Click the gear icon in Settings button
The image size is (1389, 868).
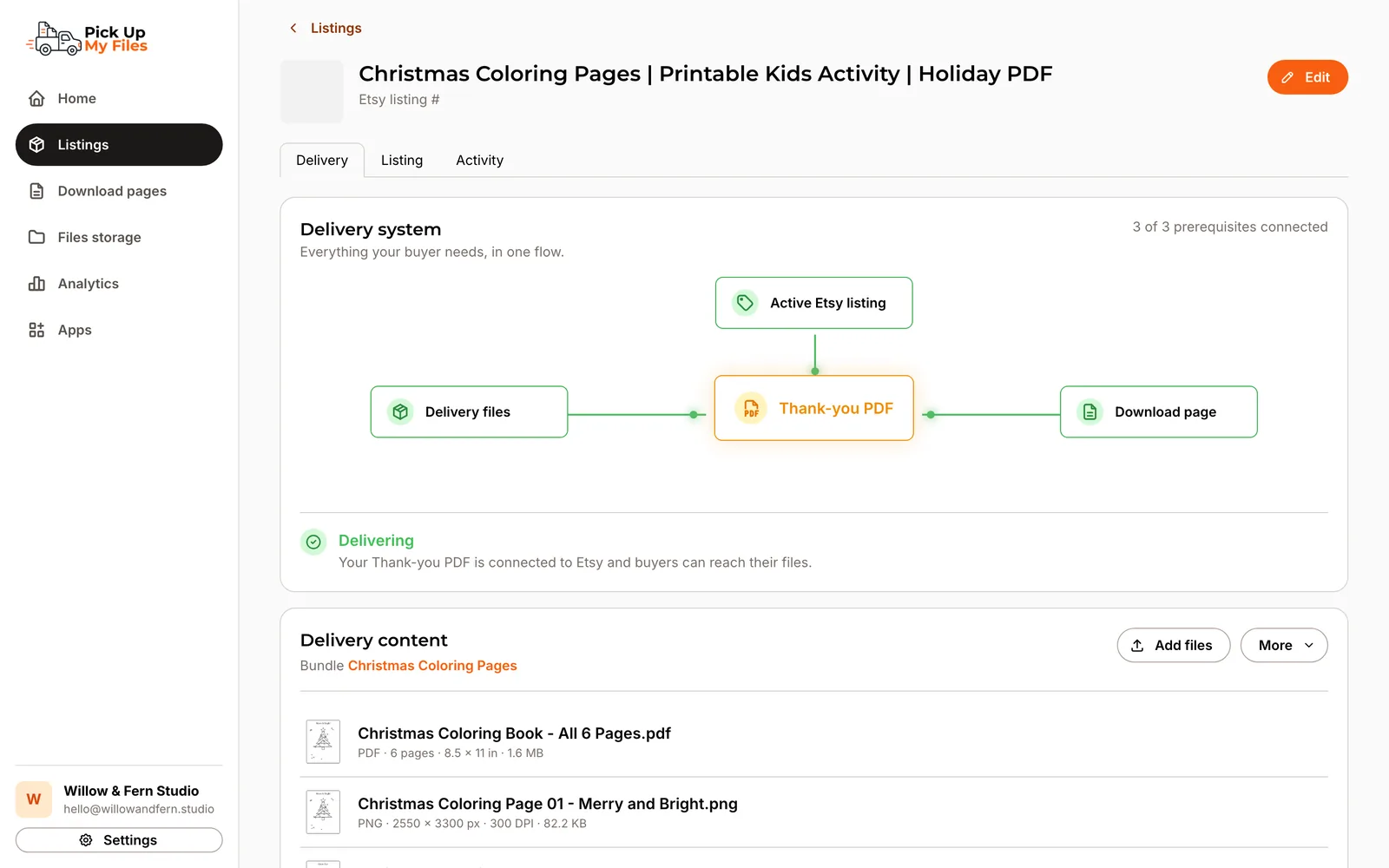click(86, 840)
